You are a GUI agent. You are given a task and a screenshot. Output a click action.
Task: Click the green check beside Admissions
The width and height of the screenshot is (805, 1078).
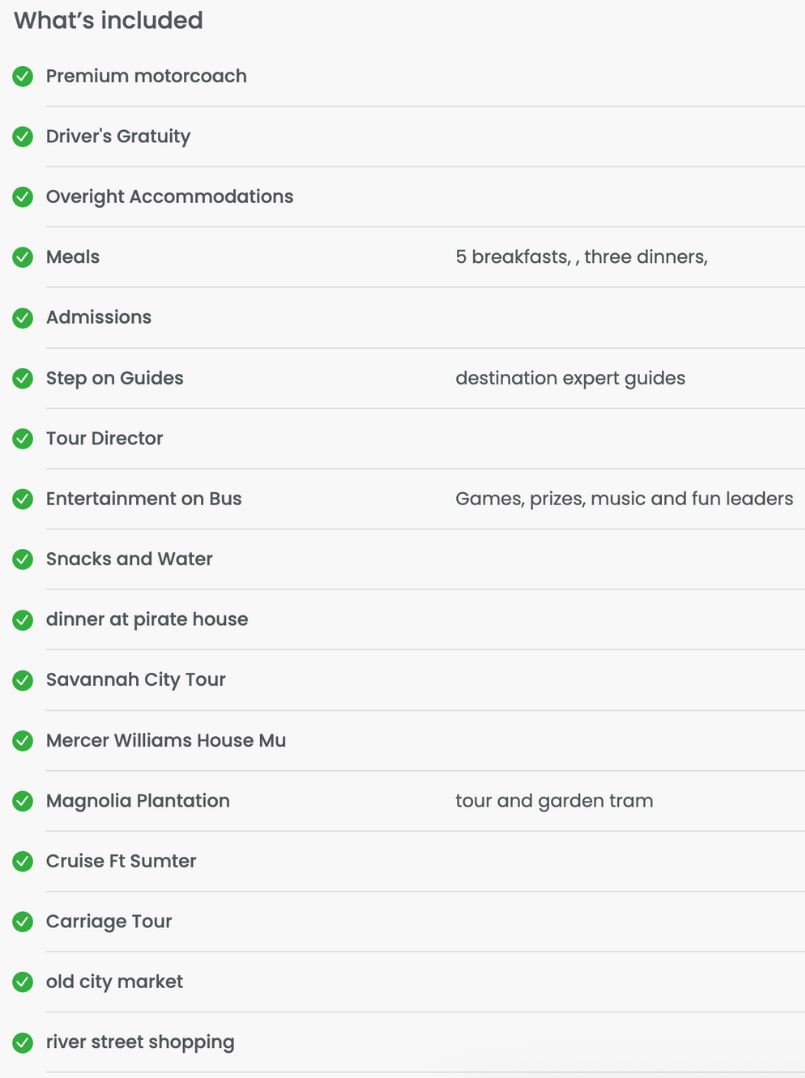(23, 318)
